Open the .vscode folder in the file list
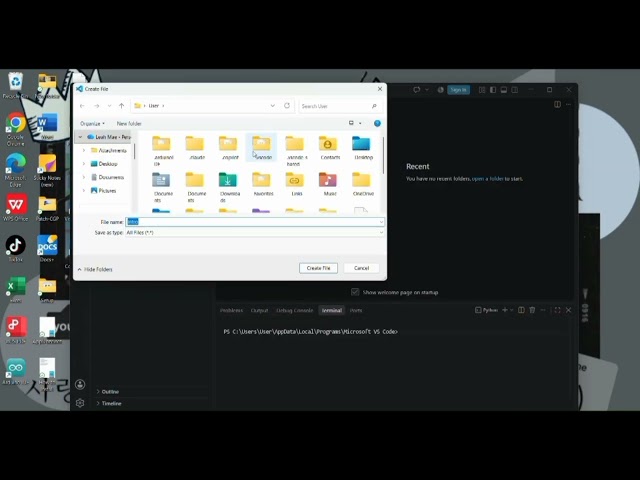Viewport: 640px width, 480px height. click(x=261, y=147)
